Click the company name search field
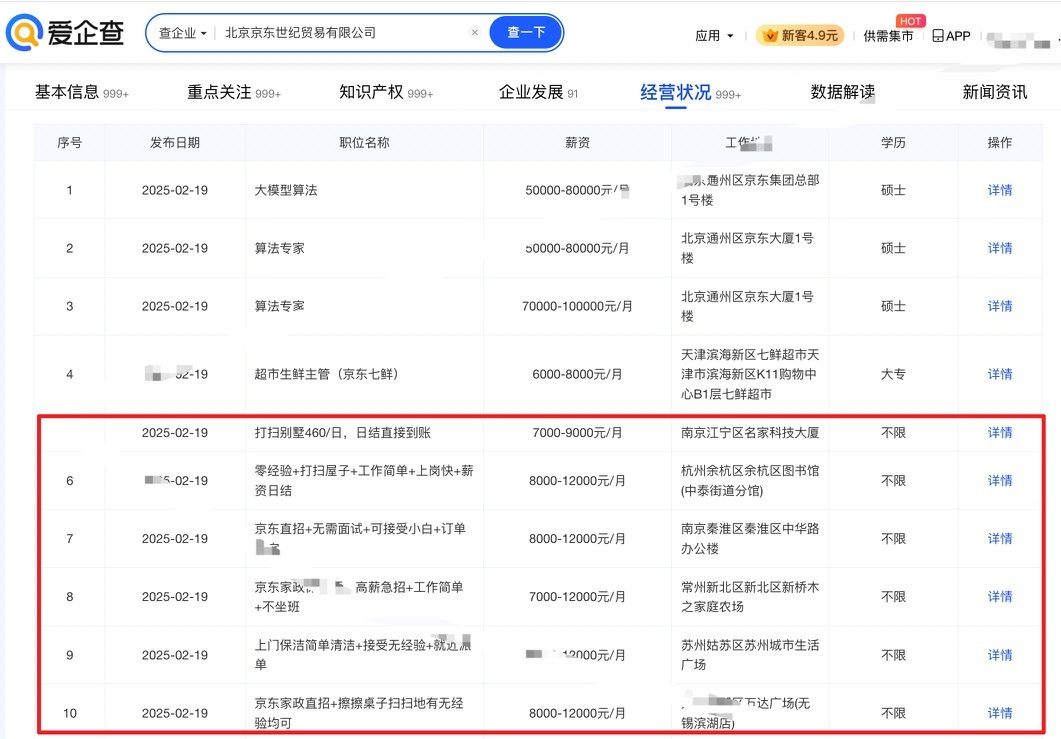This screenshot has height=739, width=1061. click(x=340, y=33)
